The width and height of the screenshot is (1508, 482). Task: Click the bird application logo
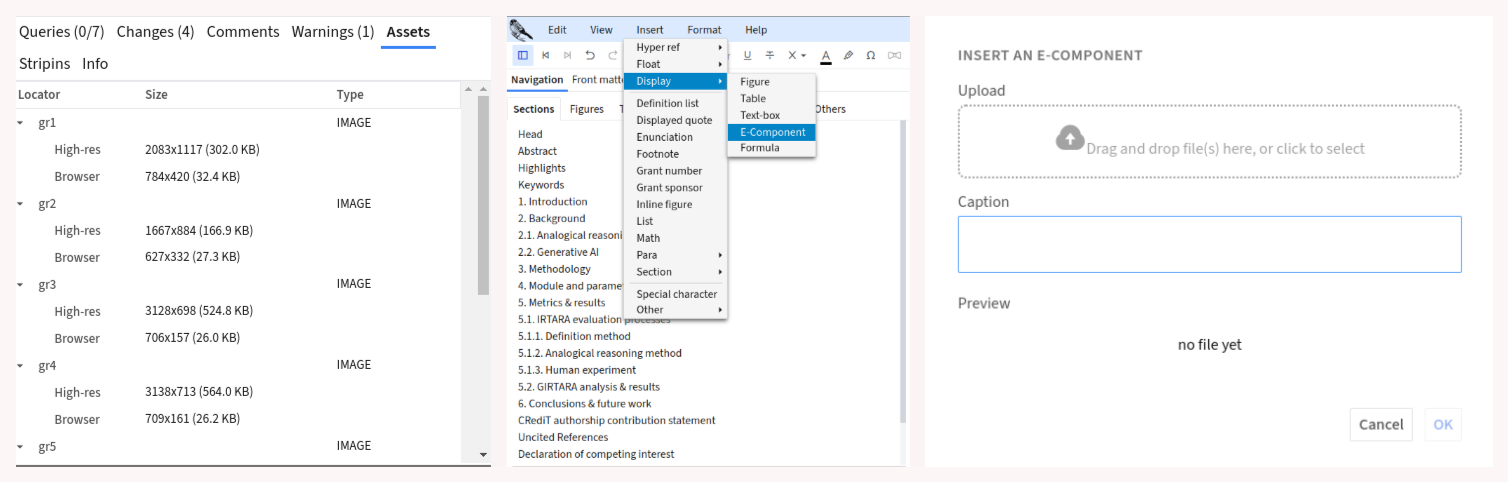point(521,29)
